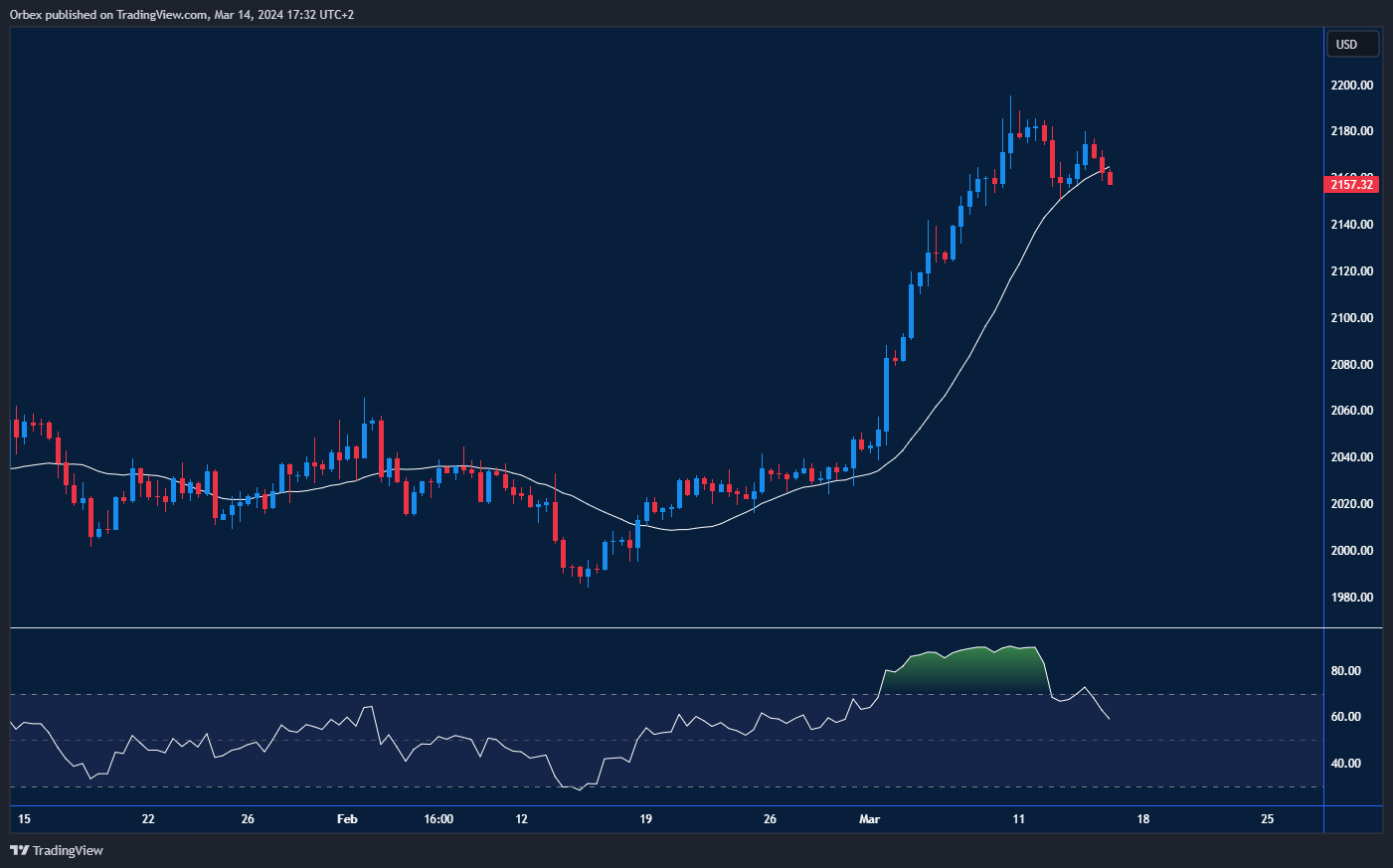
Task: Click the TradingView logo icon
Action: pos(19,850)
